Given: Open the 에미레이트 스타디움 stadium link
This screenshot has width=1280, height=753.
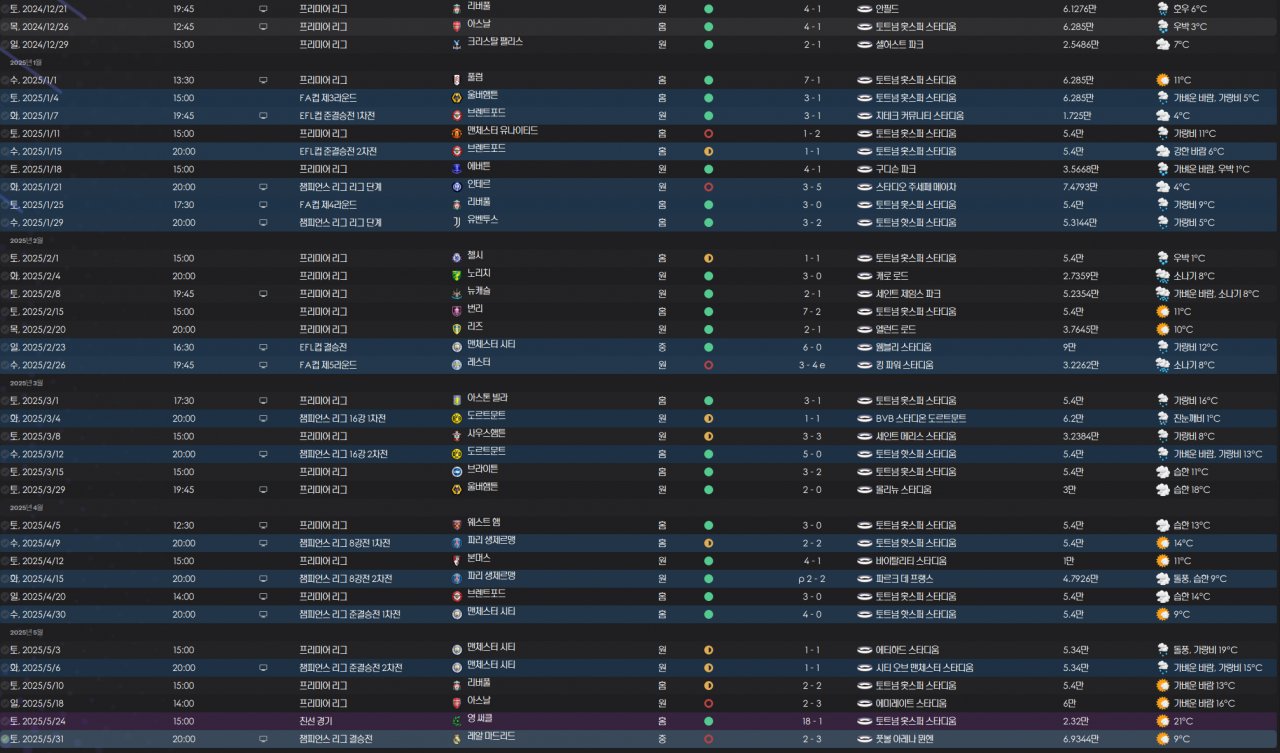Looking at the screenshot, I should [910, 703].
